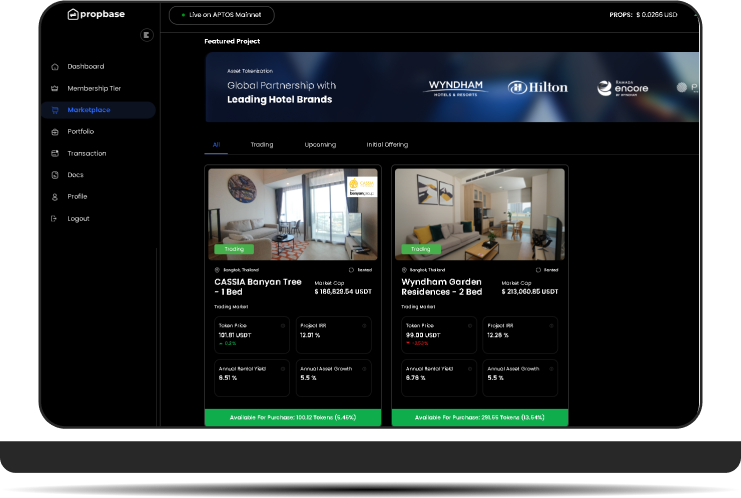
Task: Collapse the sidebar using the toggle icon
Action: point(147,35)
